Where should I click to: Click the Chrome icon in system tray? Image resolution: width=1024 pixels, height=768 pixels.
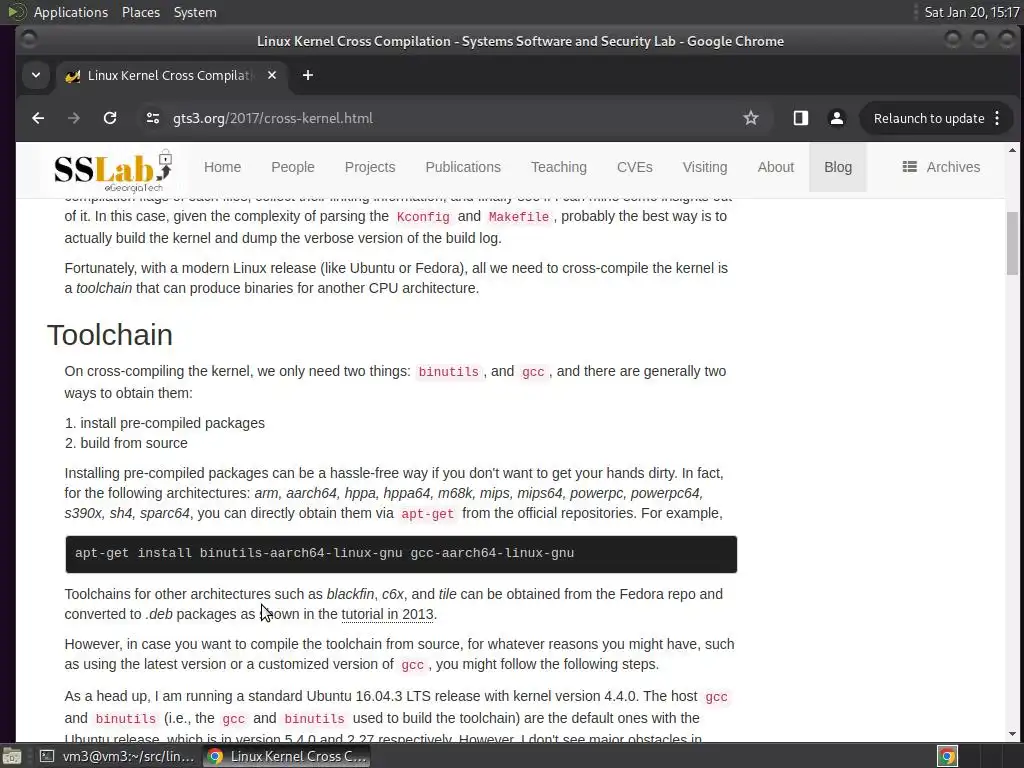tap(947, 756)
